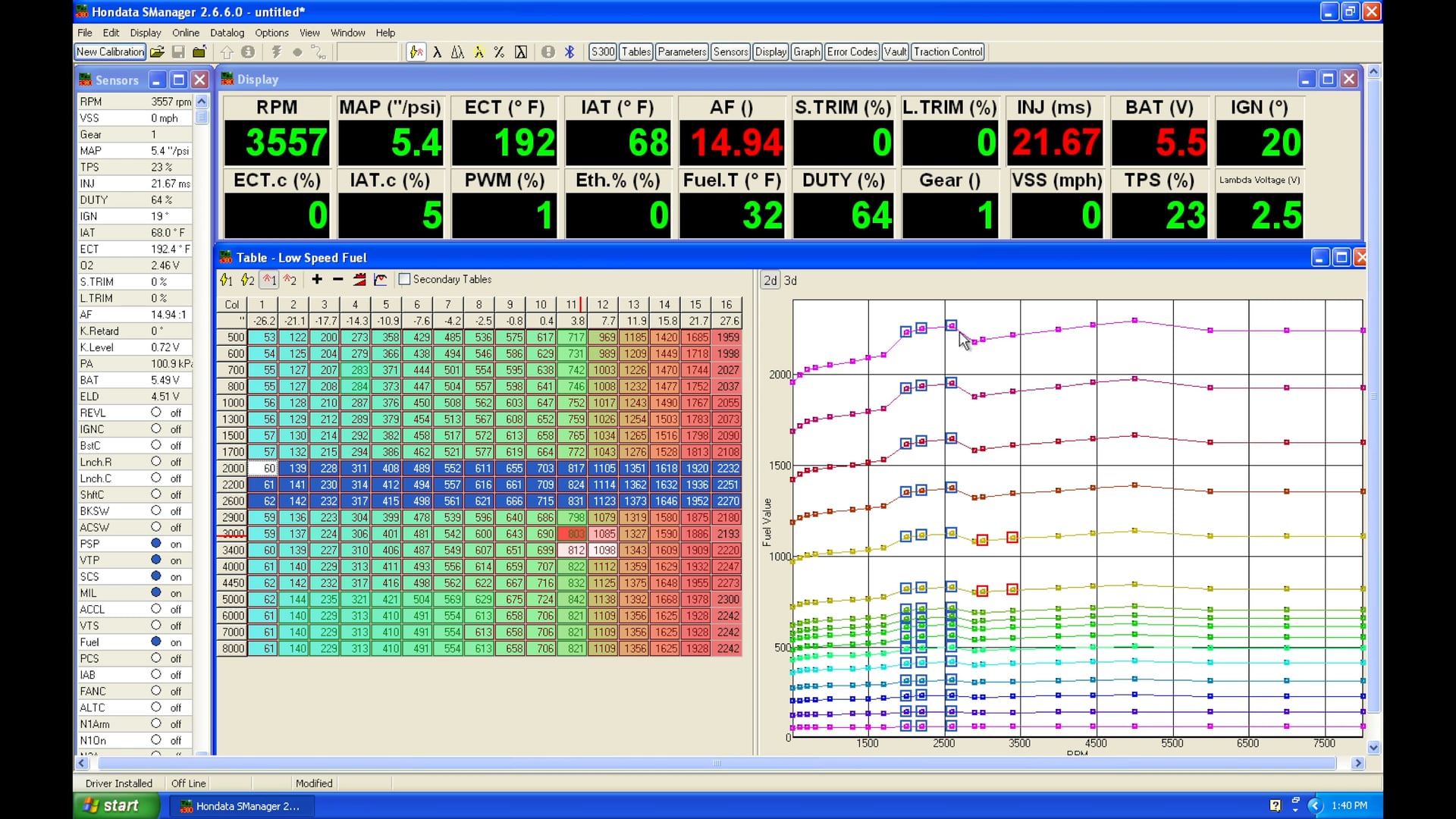Activate the Bluetooth connection icon

click(x=570, y=52)
